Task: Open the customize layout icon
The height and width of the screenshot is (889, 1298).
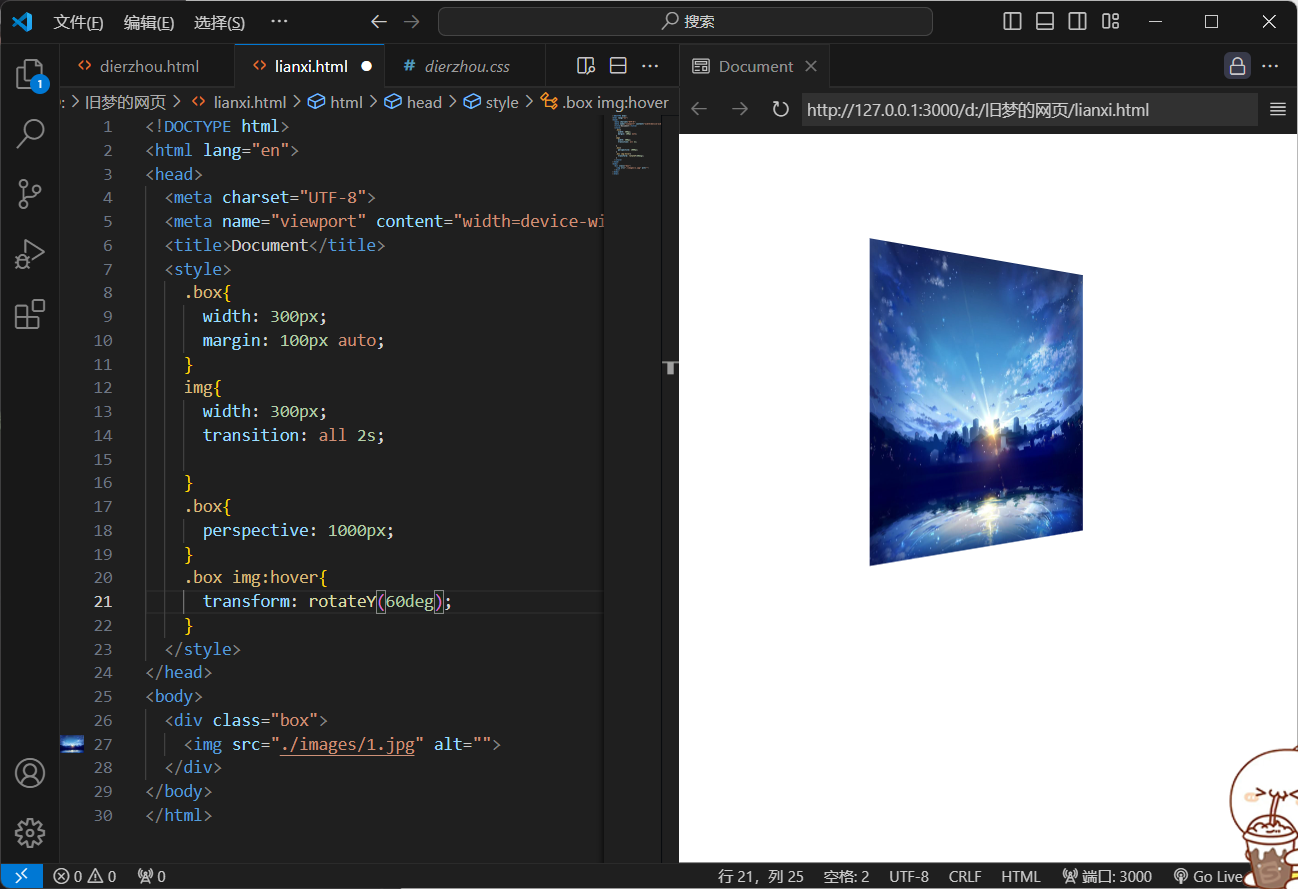Action: click(1110, 21)
